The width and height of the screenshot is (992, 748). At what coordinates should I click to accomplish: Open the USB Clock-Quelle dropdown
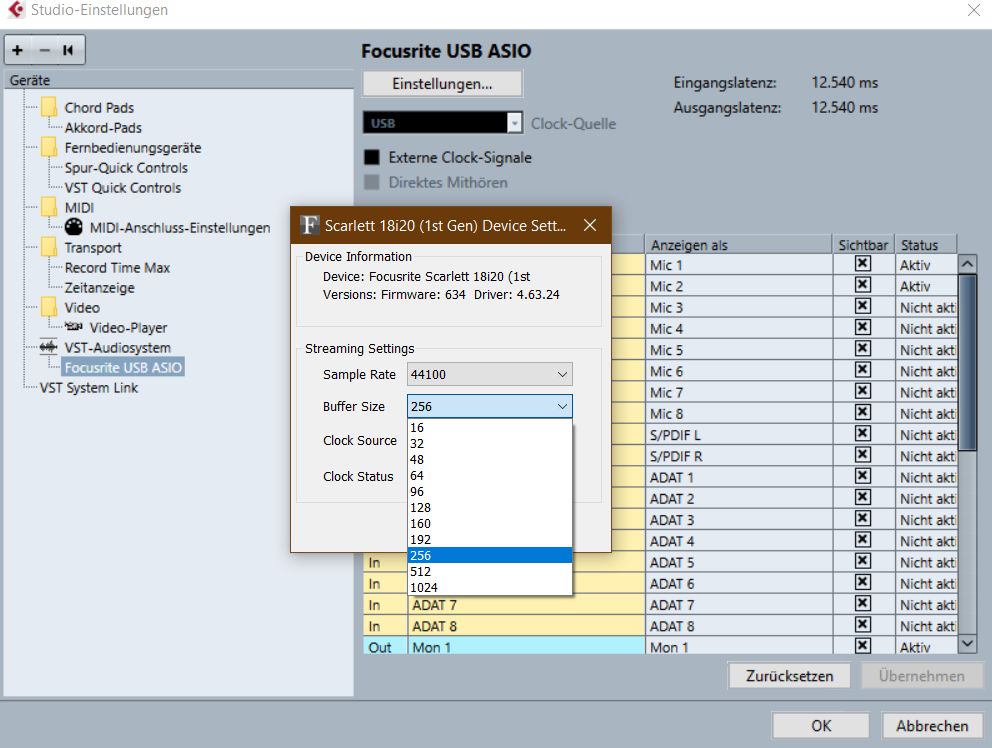pyautogui.click(x=442, y=123)
